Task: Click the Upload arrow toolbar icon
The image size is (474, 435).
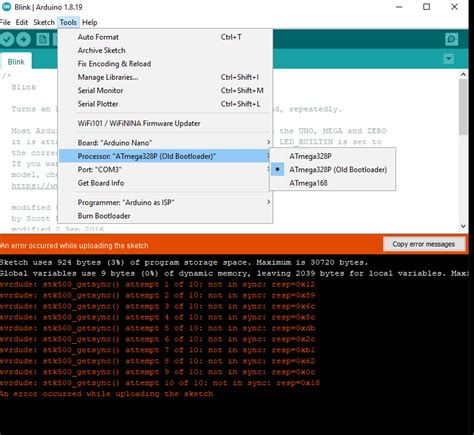Action: [23, 39]
